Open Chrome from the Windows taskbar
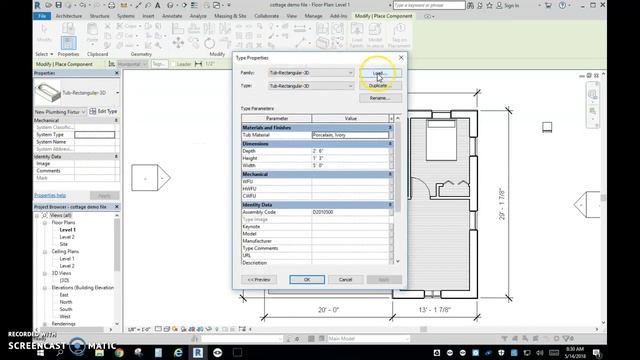The height and width of the screenshot is (360, 640). pos(119,352)
